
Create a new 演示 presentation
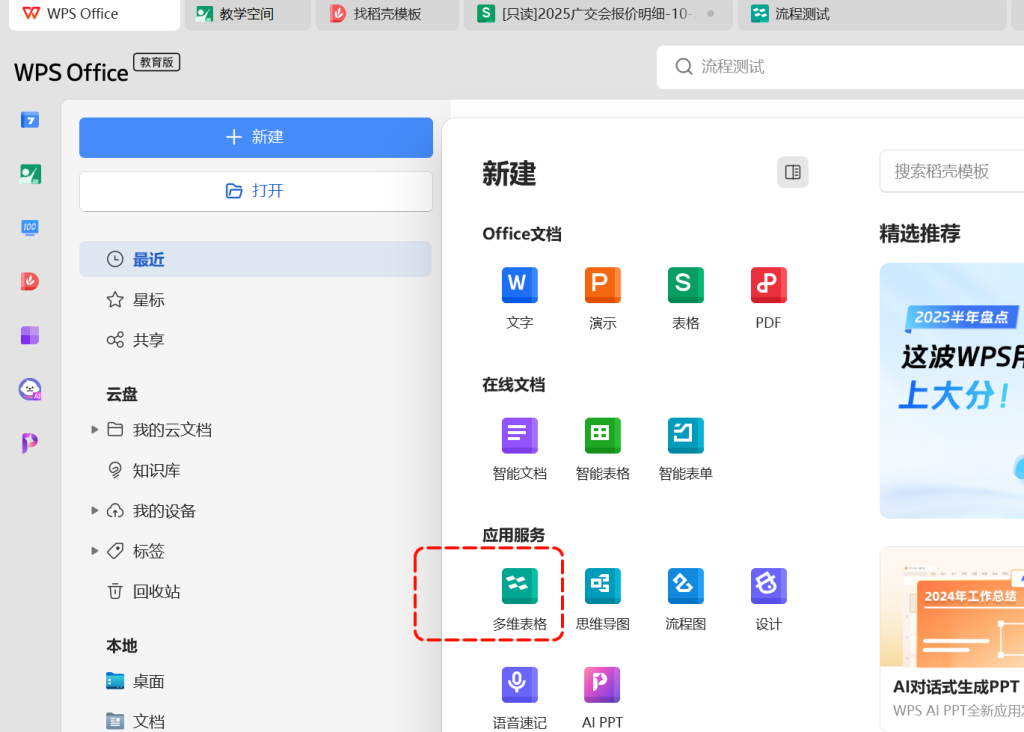point(602,298)
